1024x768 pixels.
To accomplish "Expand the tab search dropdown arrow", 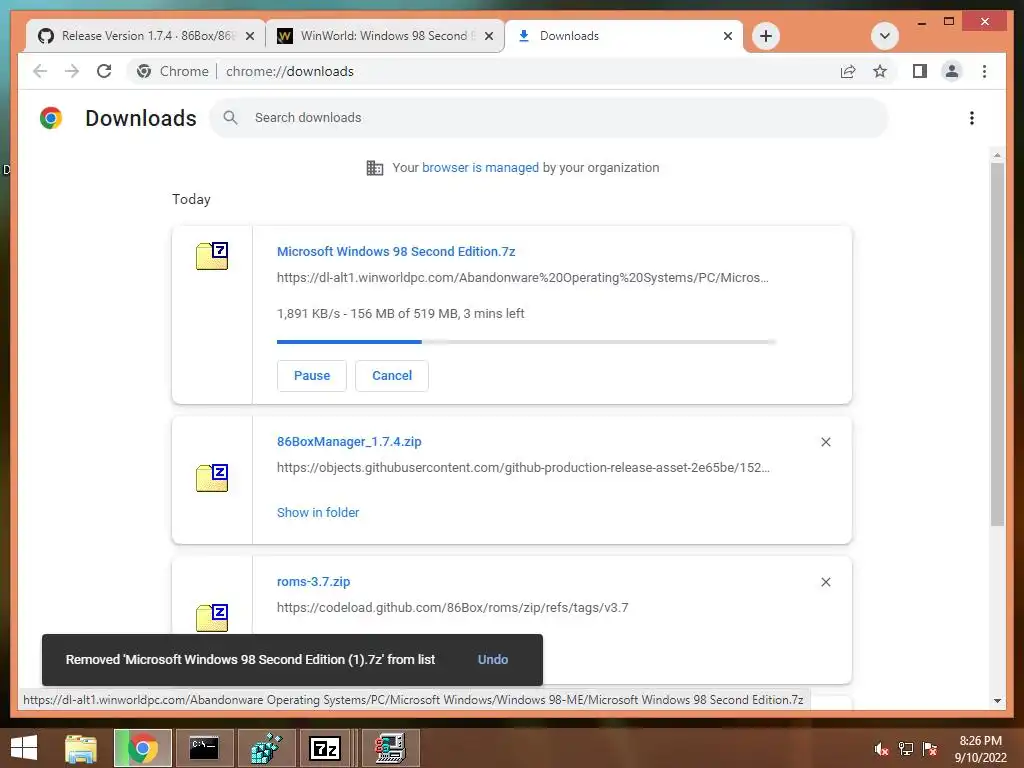I will (x=885, y=36).
